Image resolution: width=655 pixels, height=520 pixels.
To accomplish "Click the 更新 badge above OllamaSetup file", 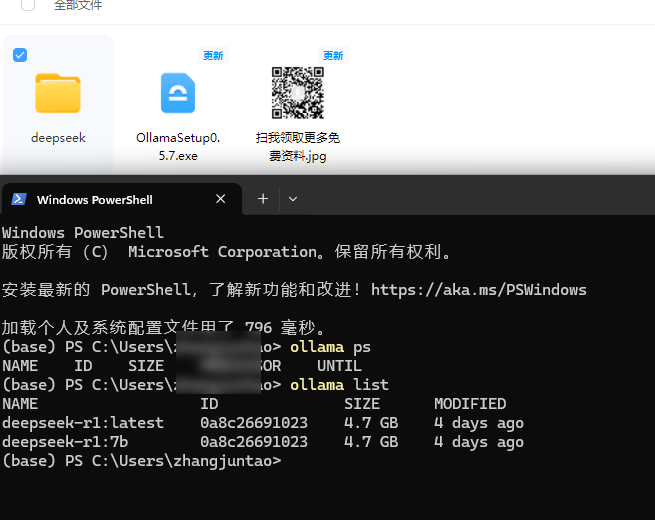I will click(x=213, y=56).
